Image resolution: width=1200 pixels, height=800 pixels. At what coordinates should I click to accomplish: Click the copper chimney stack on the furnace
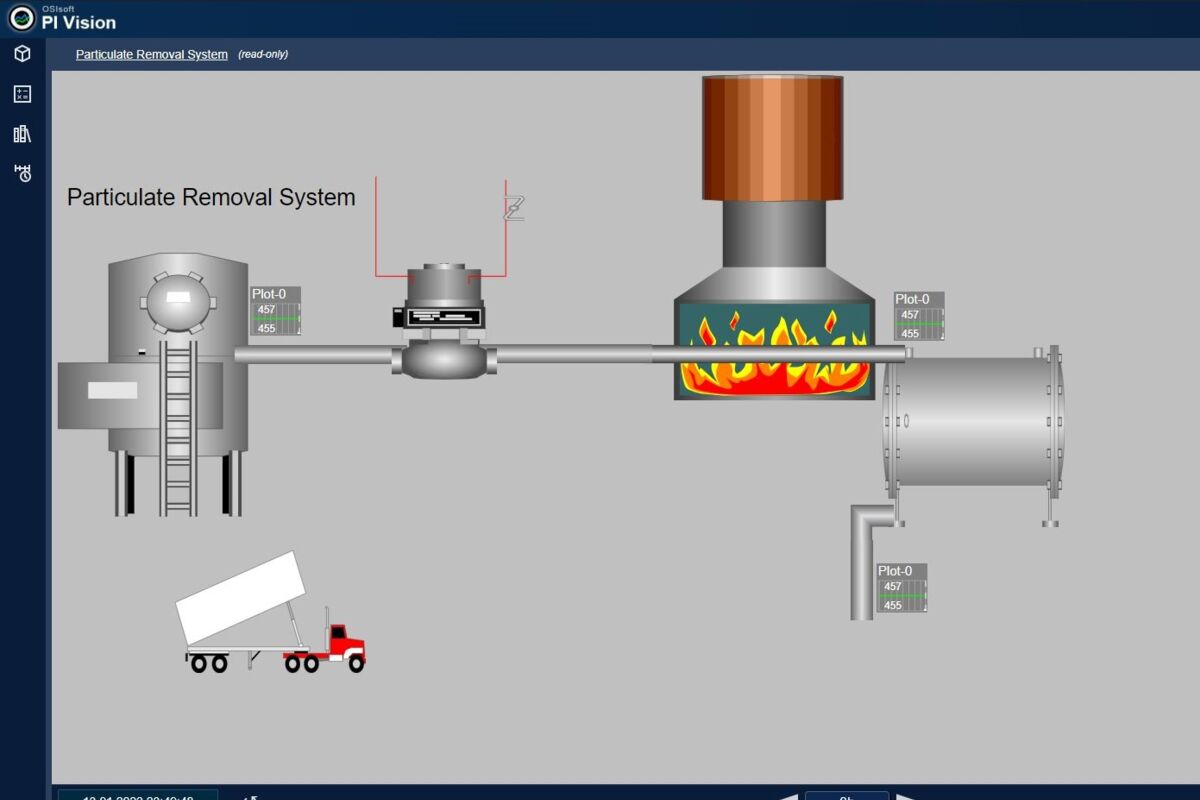(771, 136)
